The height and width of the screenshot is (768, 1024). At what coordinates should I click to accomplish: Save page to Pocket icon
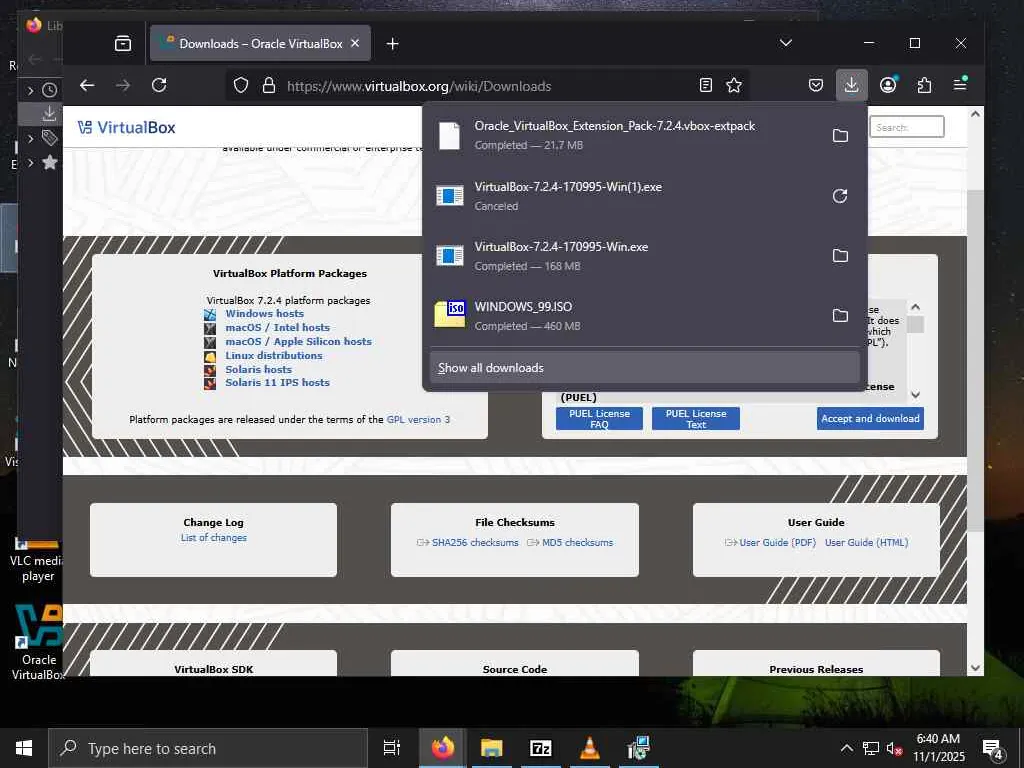(x=816, y=86)
